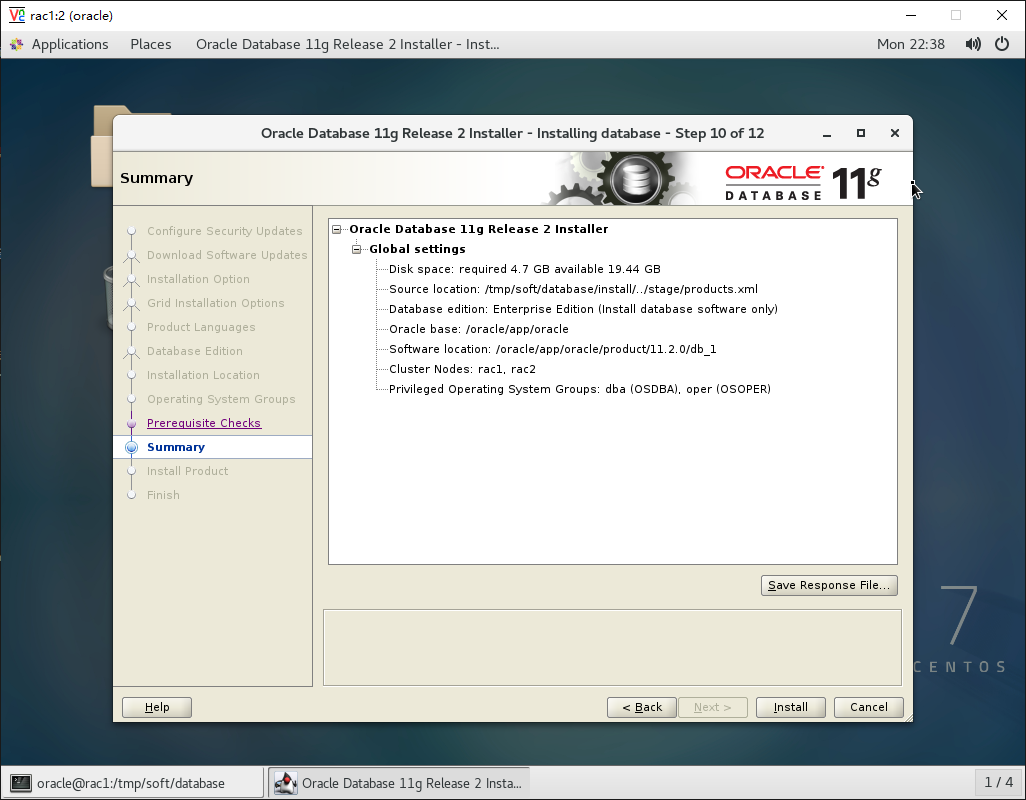Click the Java installer icon in taskbar
The height and width of the screenshot is (800, 1026).
pos(285,783)
